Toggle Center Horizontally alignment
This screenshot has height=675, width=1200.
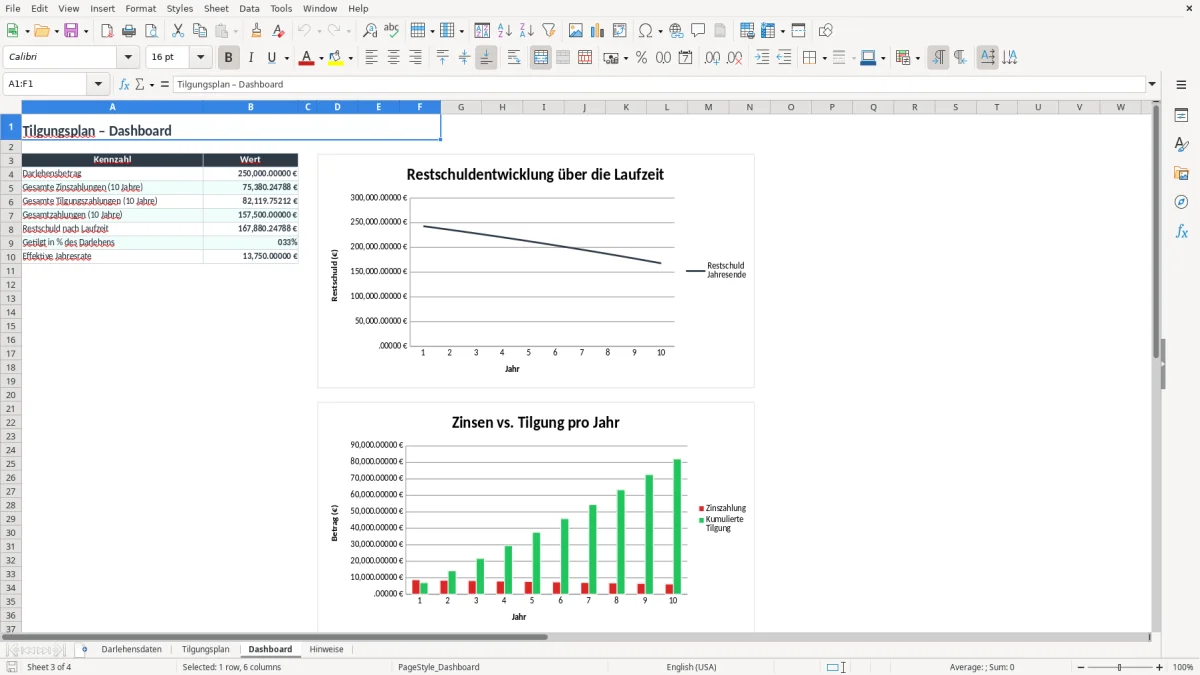click(394, 58)
